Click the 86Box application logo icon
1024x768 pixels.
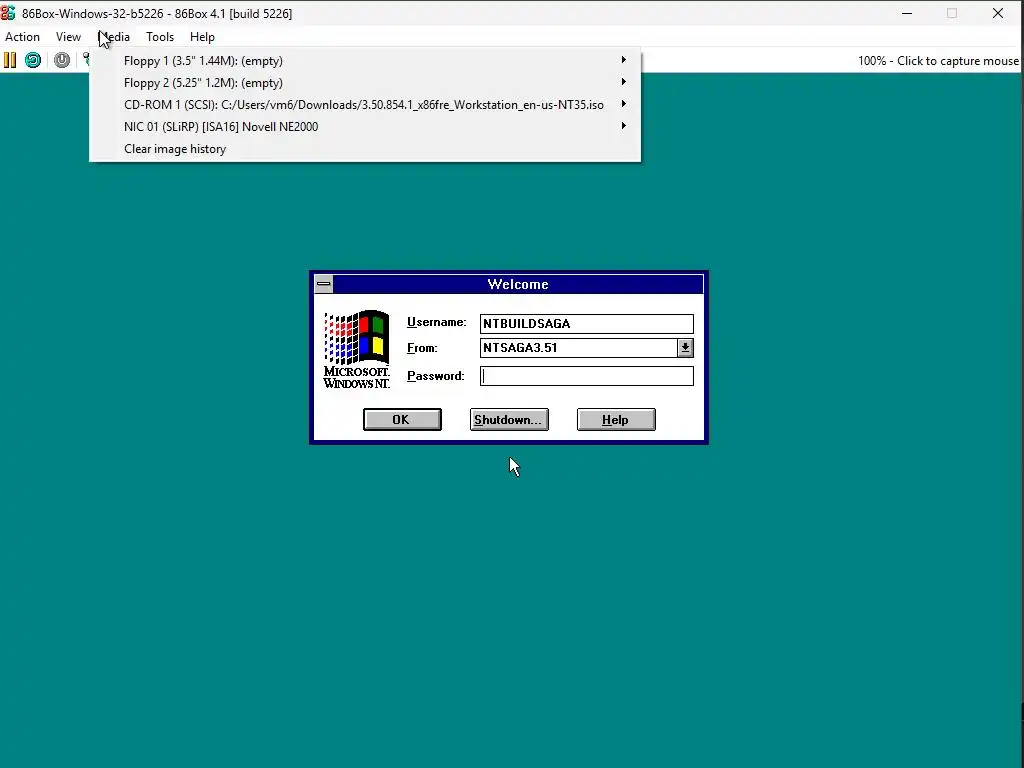click(x=8, y=13)
